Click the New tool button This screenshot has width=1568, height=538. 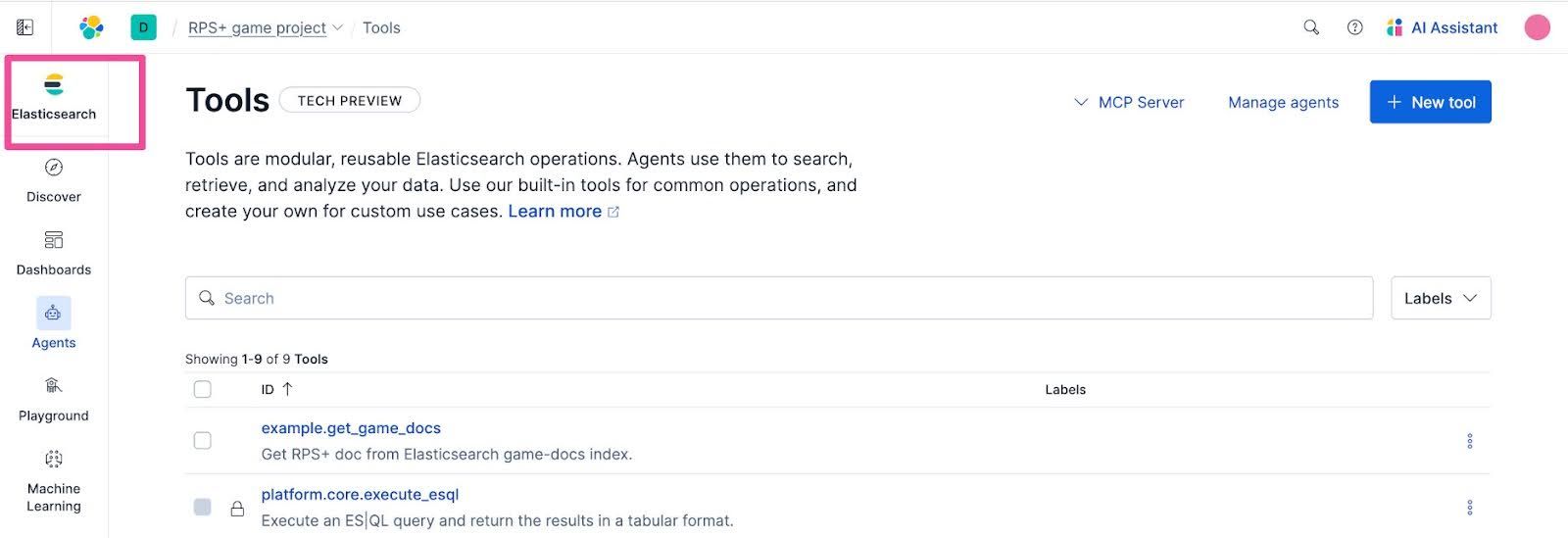point(1430,102)
